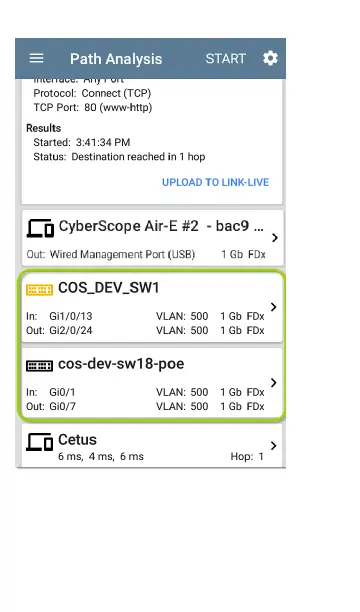Expand CyberScope Air-E #2 row chevron
The width and height of the screenshot is (360, 612).
pyautogui.click(x=274, y=237)
